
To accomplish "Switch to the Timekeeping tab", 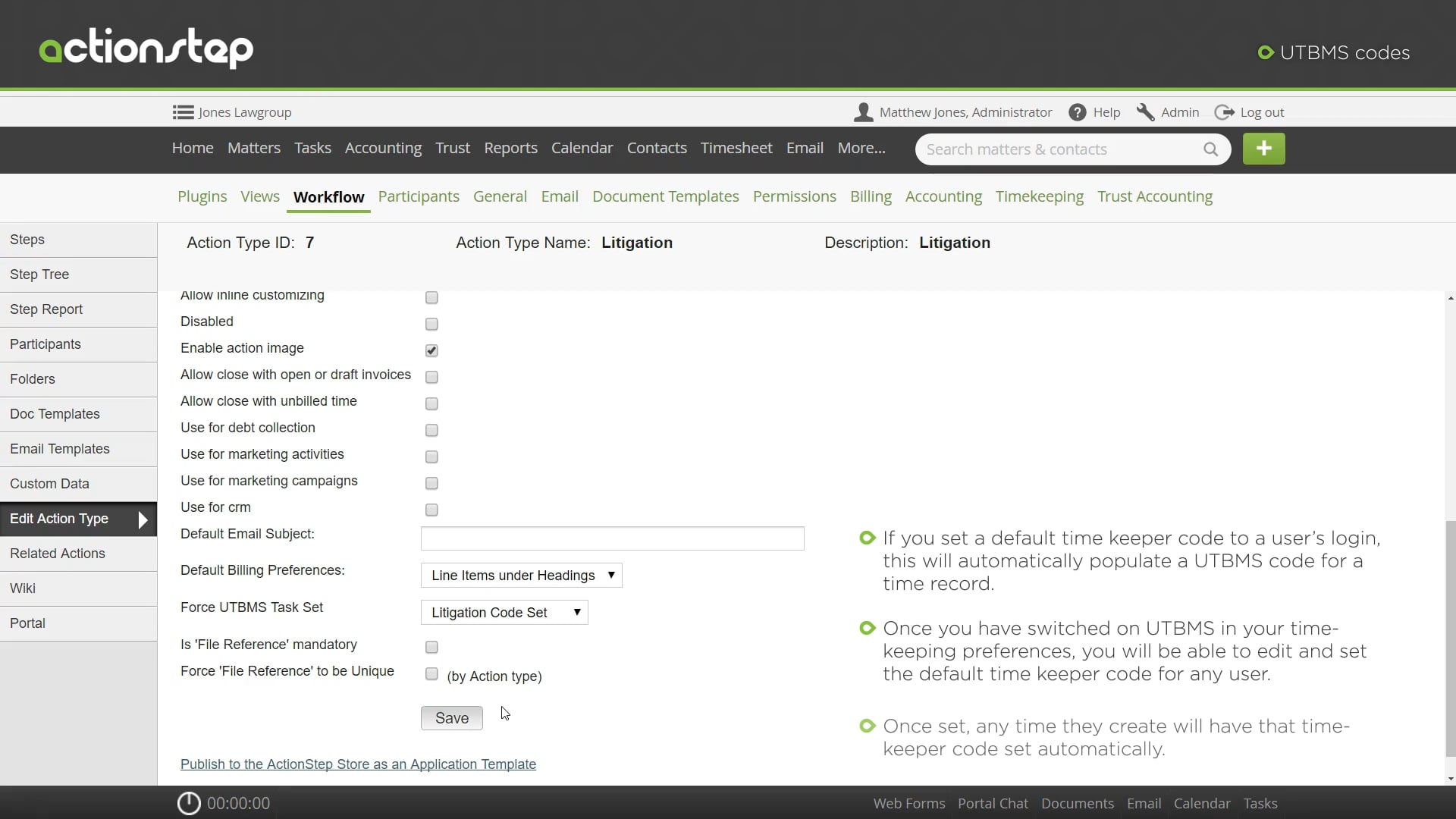I will (1039, 196).
